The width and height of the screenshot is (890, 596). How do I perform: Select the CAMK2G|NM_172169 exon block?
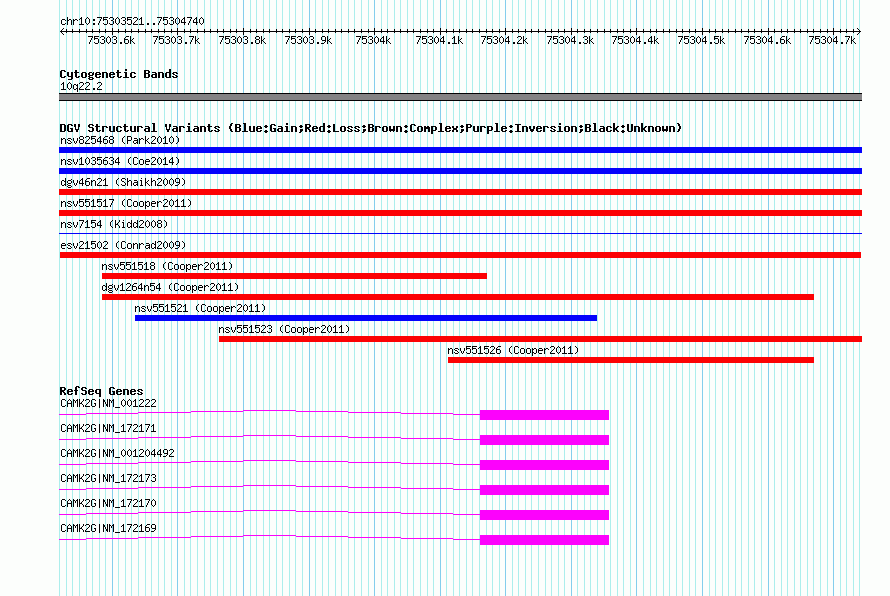544,540
